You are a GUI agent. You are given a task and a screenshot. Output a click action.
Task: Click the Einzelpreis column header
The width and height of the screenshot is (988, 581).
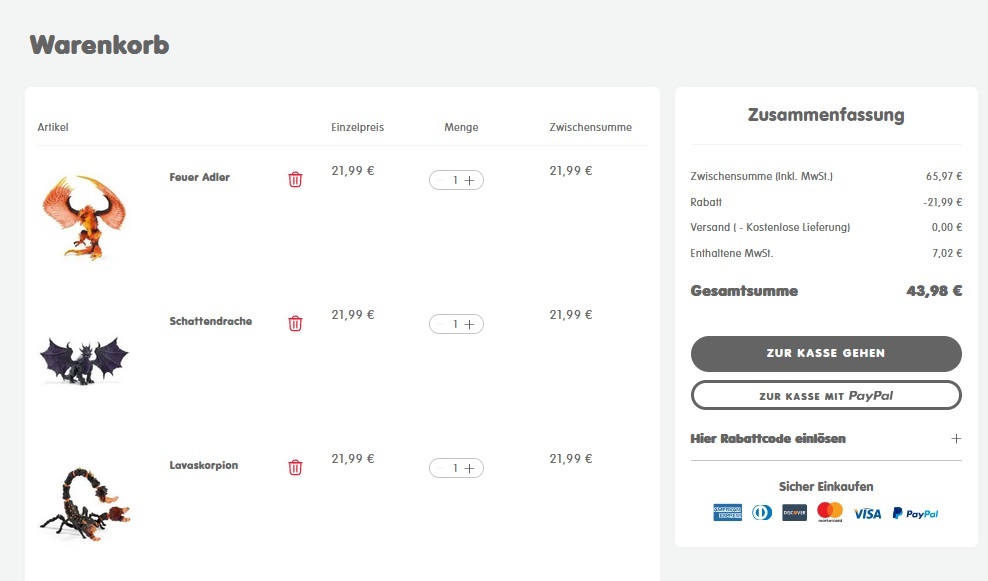tap(357, 127)
